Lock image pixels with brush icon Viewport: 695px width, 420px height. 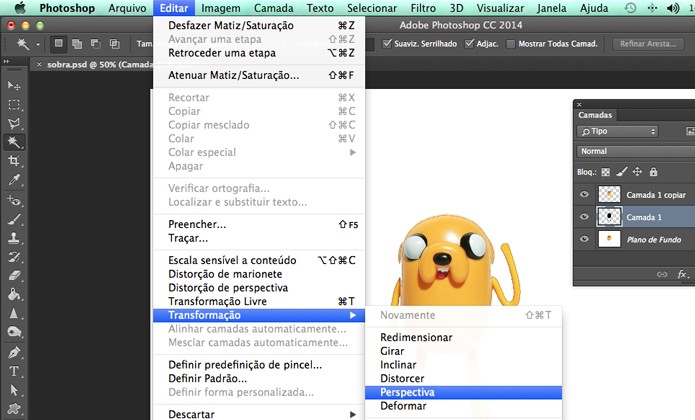coord(621,172)
